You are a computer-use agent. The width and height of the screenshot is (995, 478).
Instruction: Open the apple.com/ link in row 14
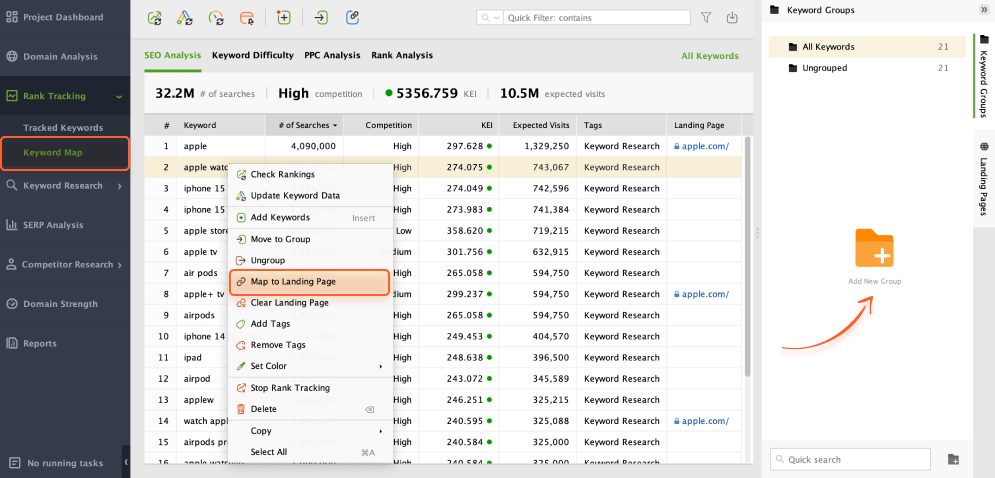click(x=705, y=421)
